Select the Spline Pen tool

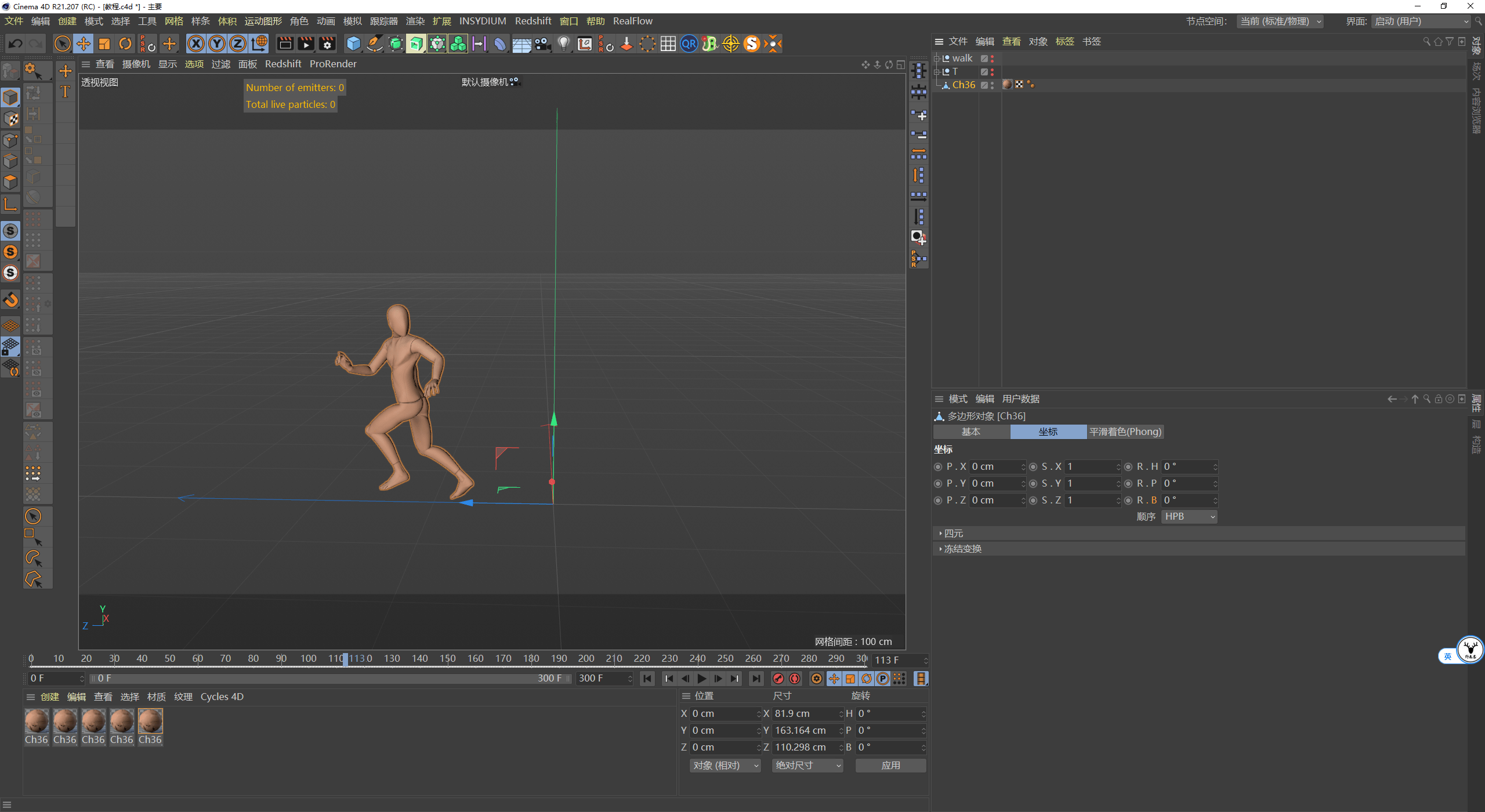pos(375,43)
